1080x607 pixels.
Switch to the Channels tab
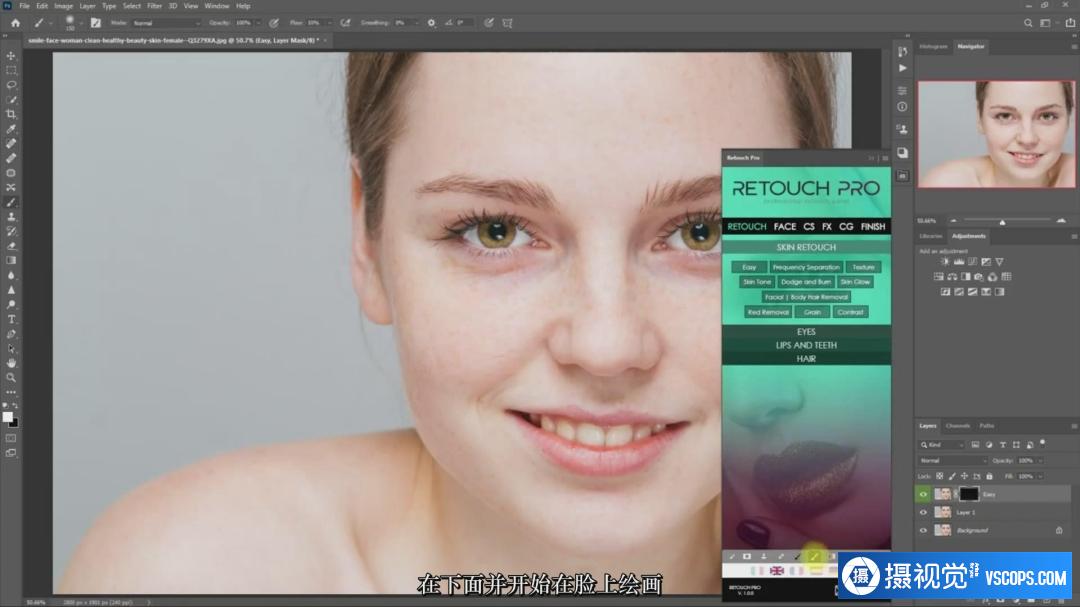click(957, 426)
